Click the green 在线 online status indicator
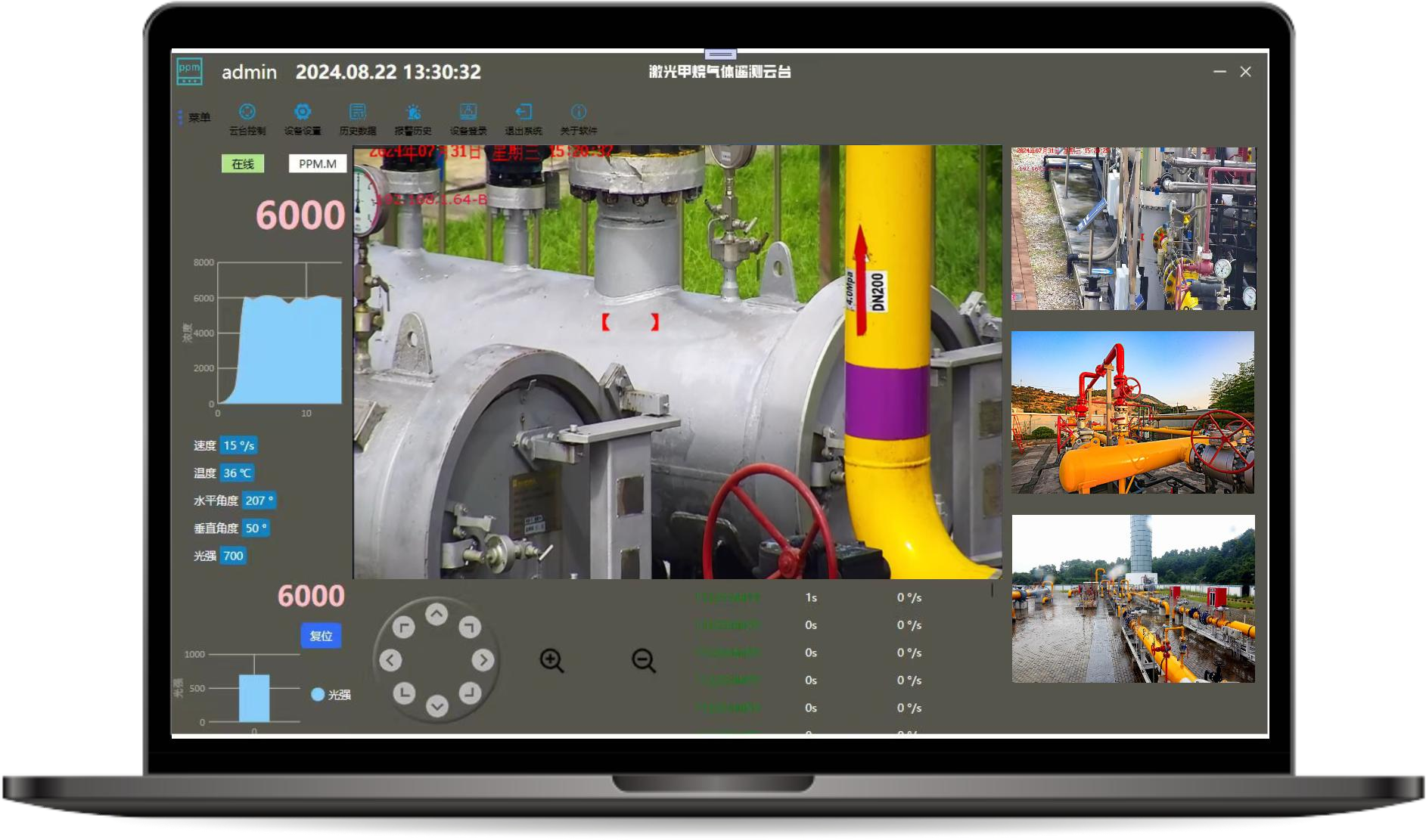The width and height of the screenshot is (1426, 840). (243, 164)
